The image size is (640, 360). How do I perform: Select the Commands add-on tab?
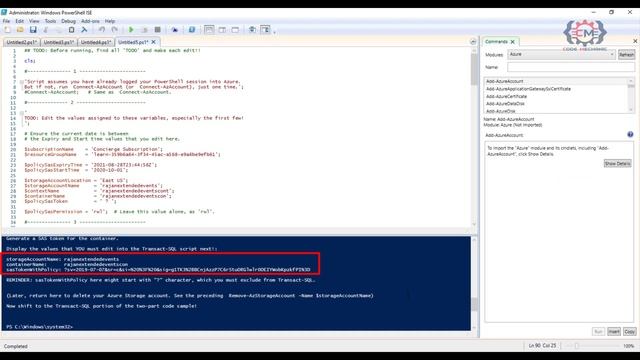pos(496,42)
